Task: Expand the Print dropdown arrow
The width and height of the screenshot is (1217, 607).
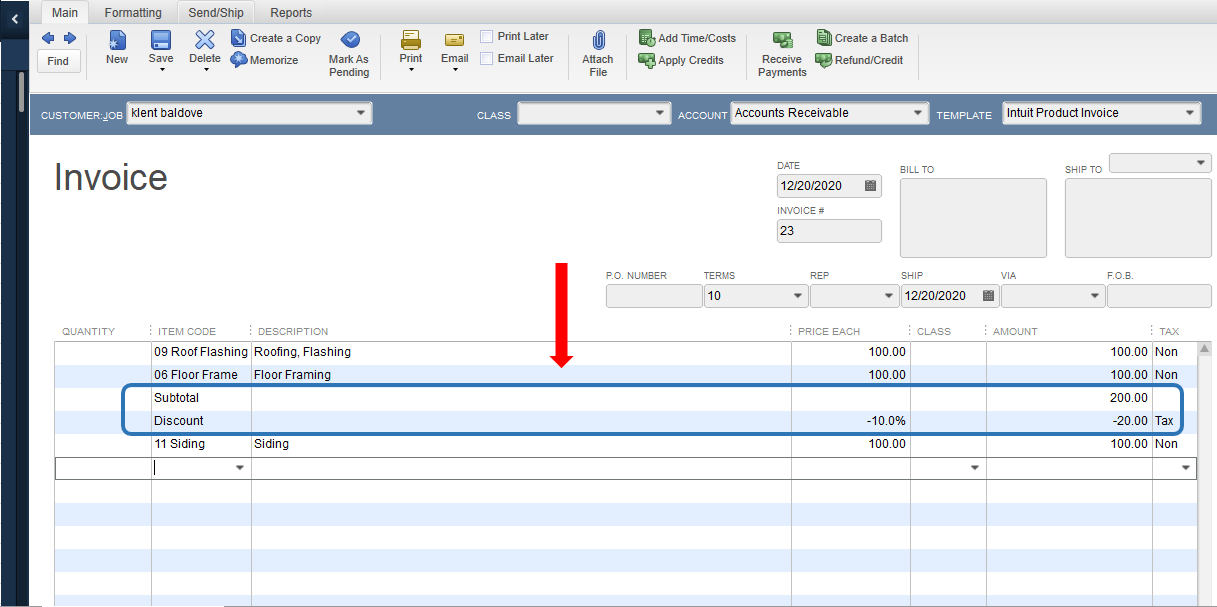Action: (x=411, y=70)
